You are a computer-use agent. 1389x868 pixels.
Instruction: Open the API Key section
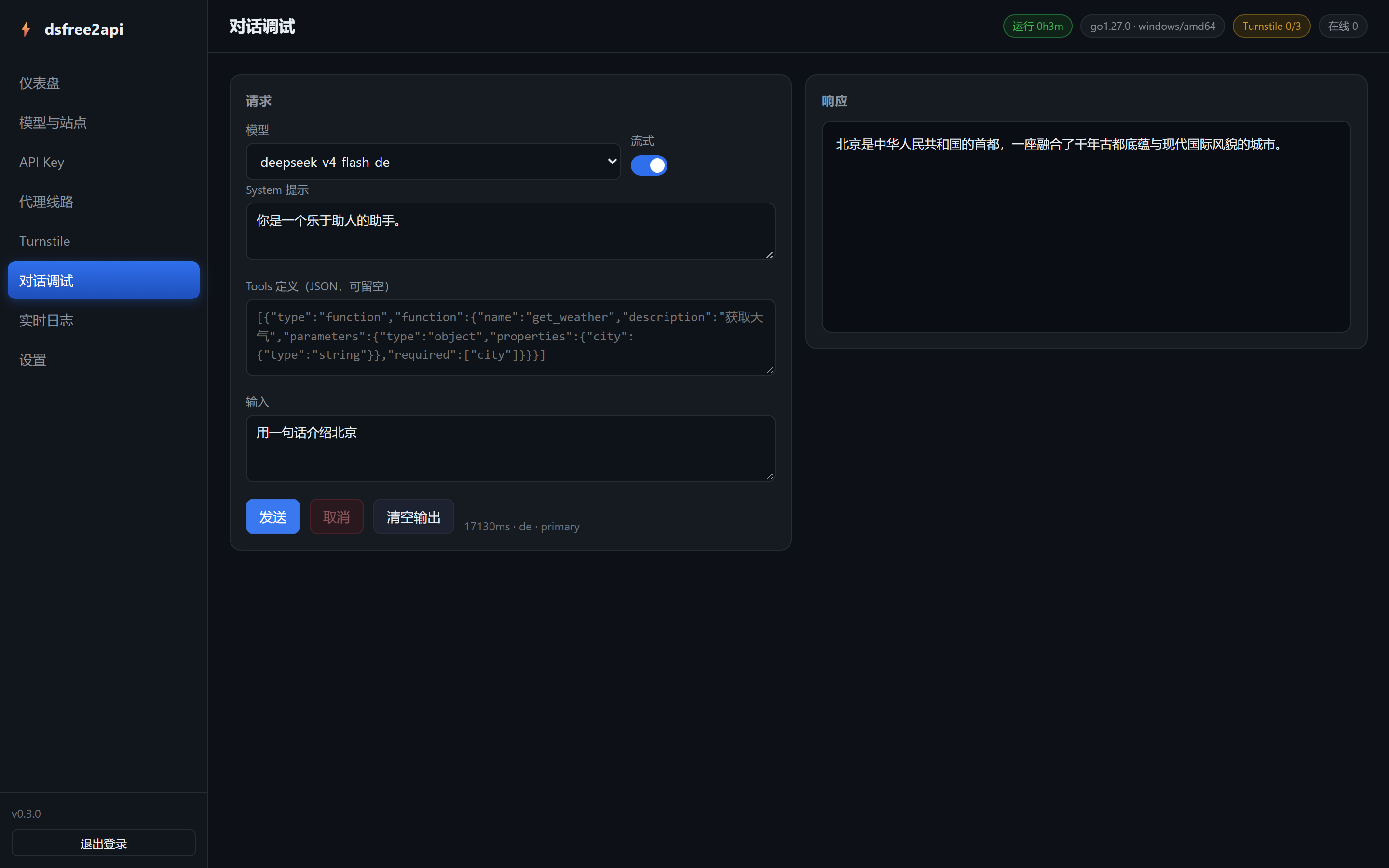pyautogui.click(x=103, y=162)
